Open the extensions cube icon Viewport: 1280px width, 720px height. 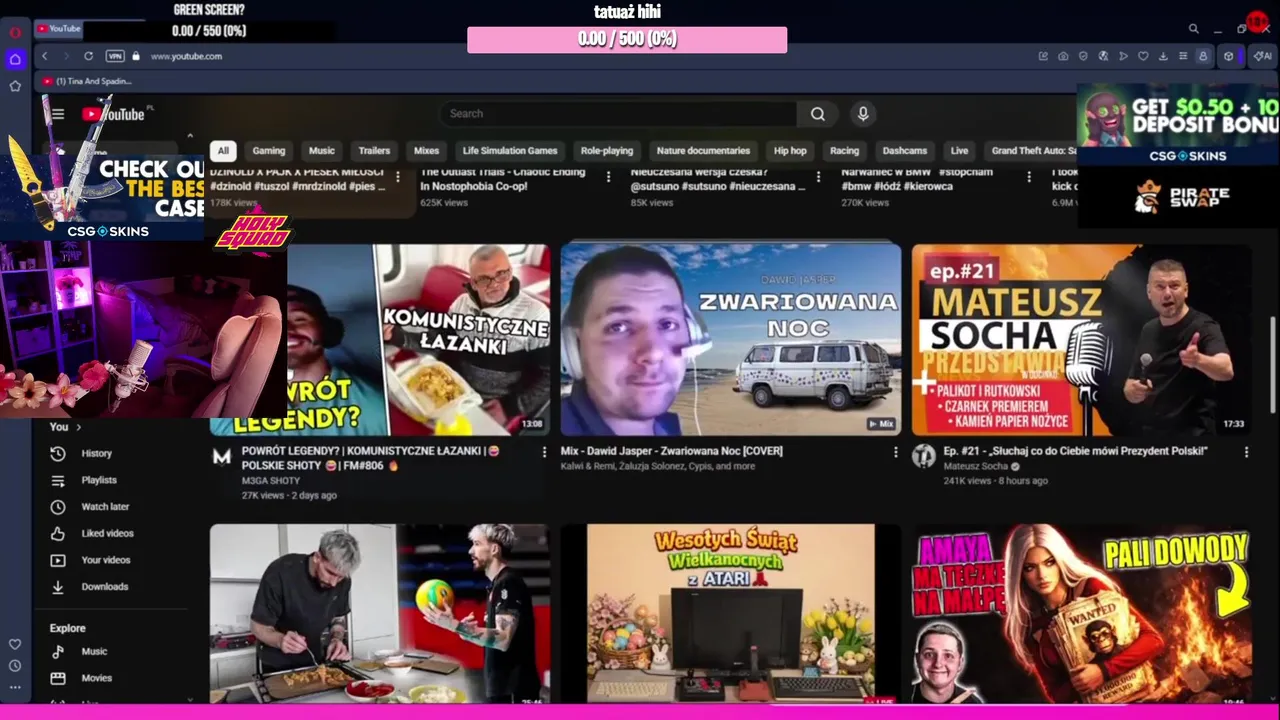1229,56
